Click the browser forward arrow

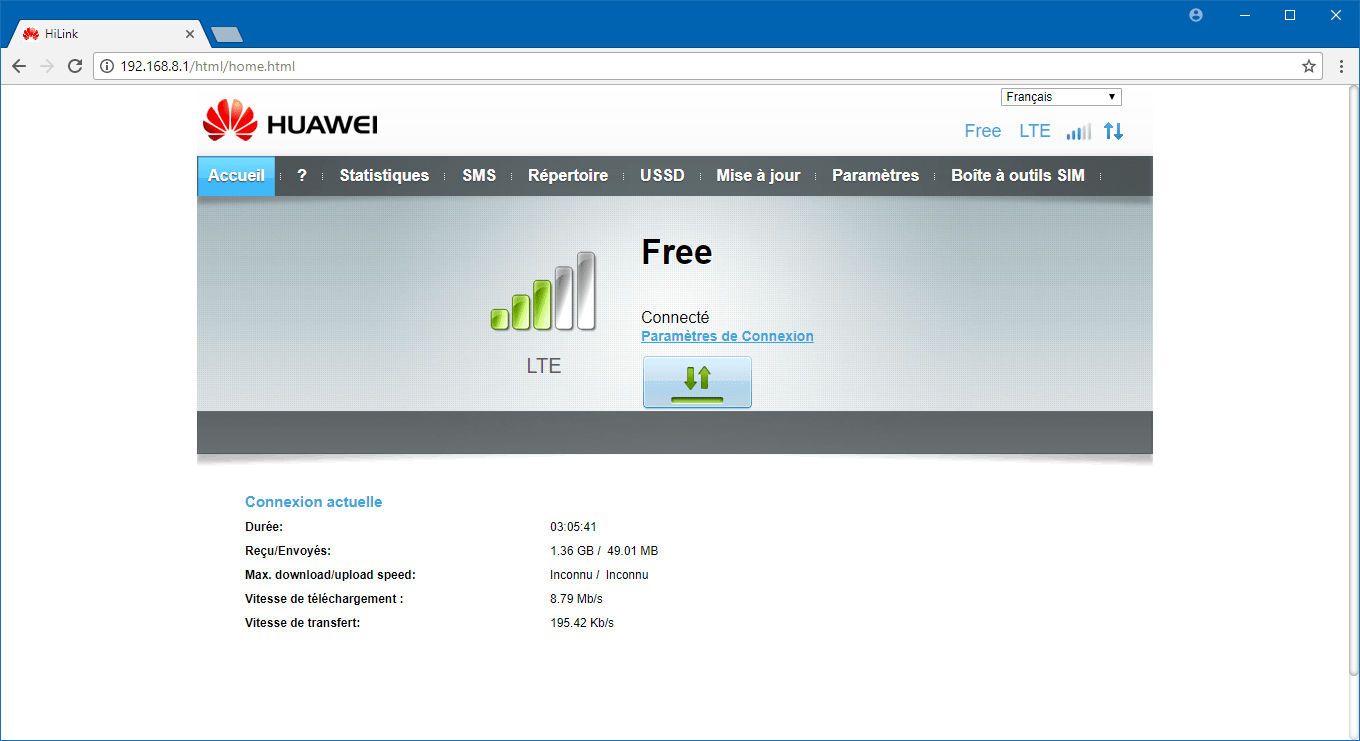(x=47, y=66)
